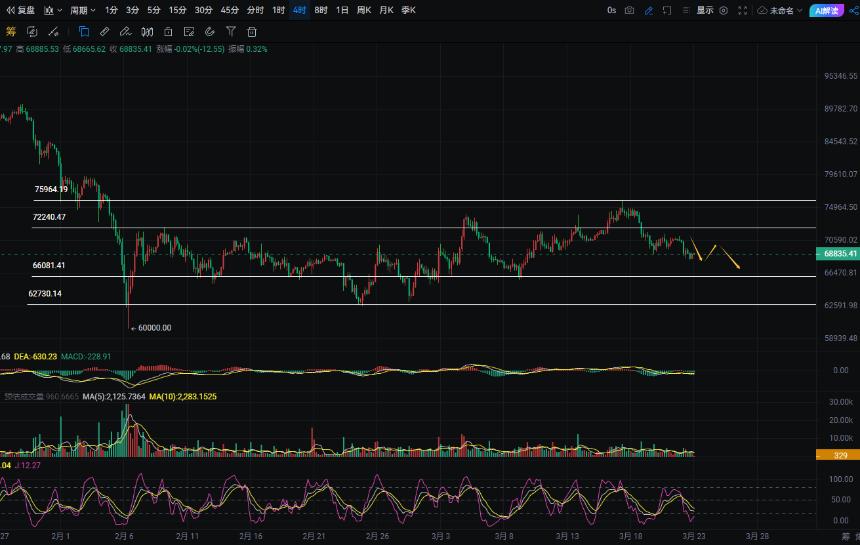The image size is (860, 545).
Task: Click the 2月 6 date axis label
Action: click(124, 536)
